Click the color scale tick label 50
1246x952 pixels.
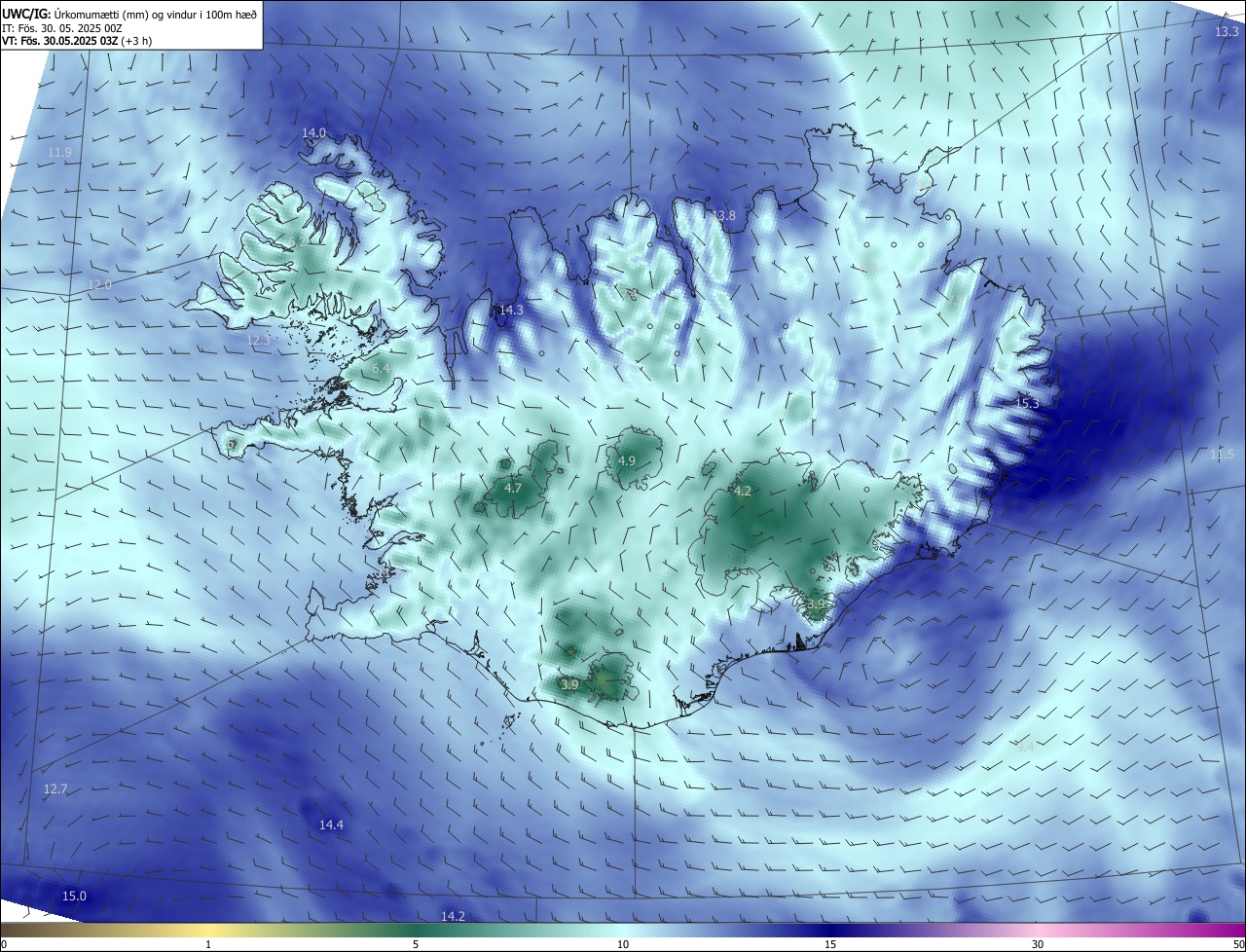(1238, 944)
